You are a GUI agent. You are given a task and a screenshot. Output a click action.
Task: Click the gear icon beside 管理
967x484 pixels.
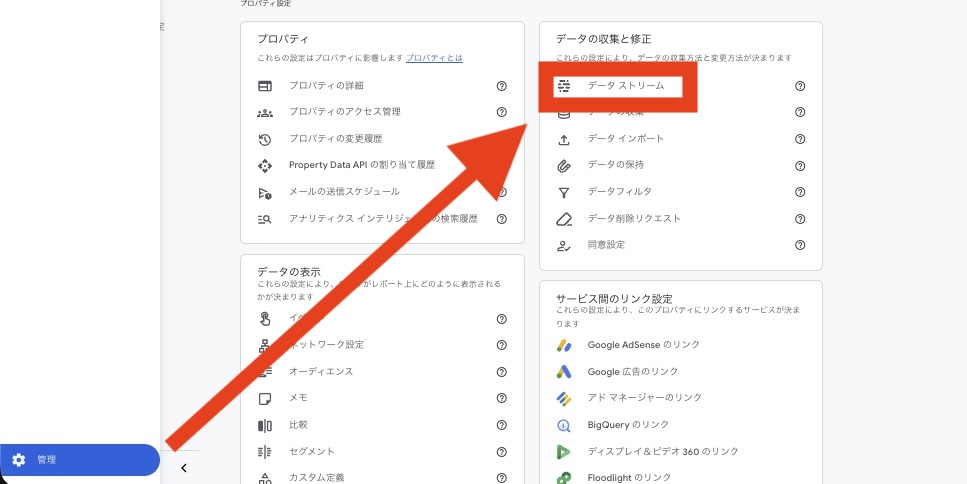click(19, 460)
